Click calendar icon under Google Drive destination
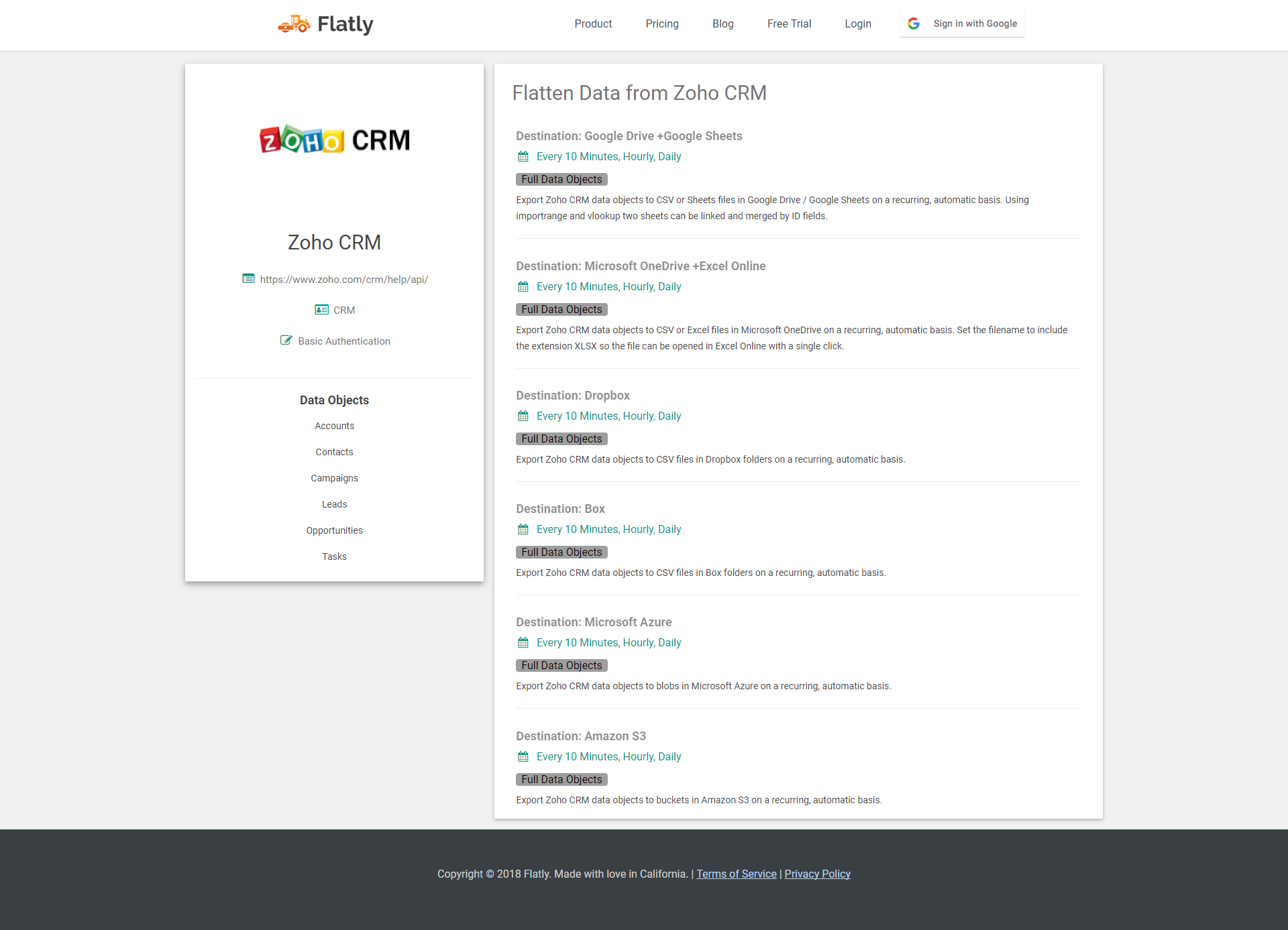The height and width of the screenshot is (930, 1288). pos(523,156)
